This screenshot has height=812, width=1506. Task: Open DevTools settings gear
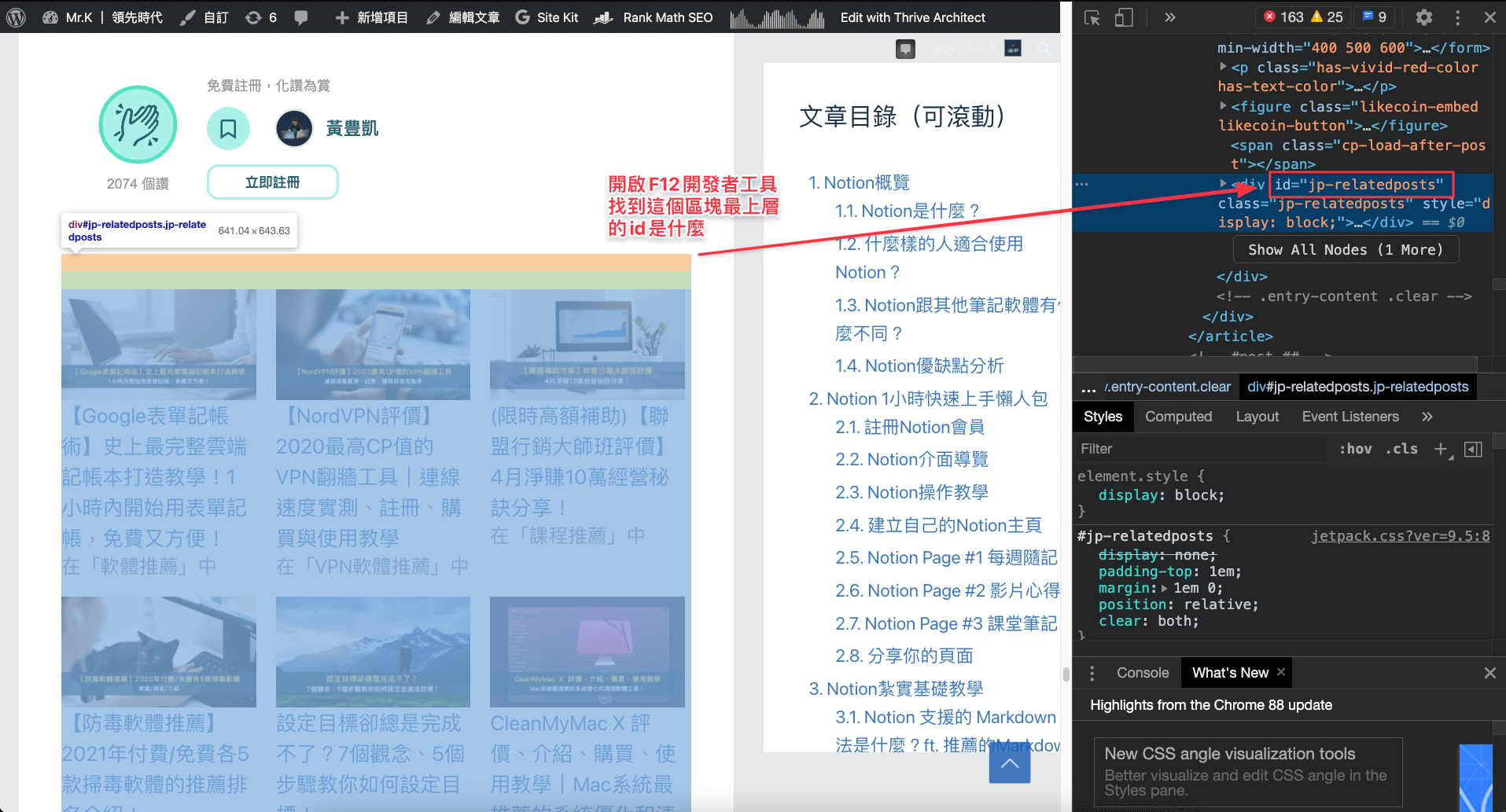(x=1424, y=17)
